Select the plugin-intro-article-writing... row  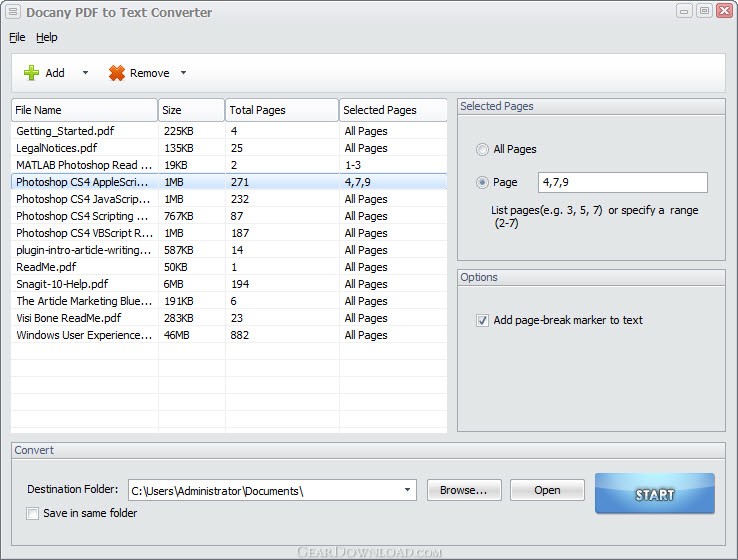(x=229, y=250)
